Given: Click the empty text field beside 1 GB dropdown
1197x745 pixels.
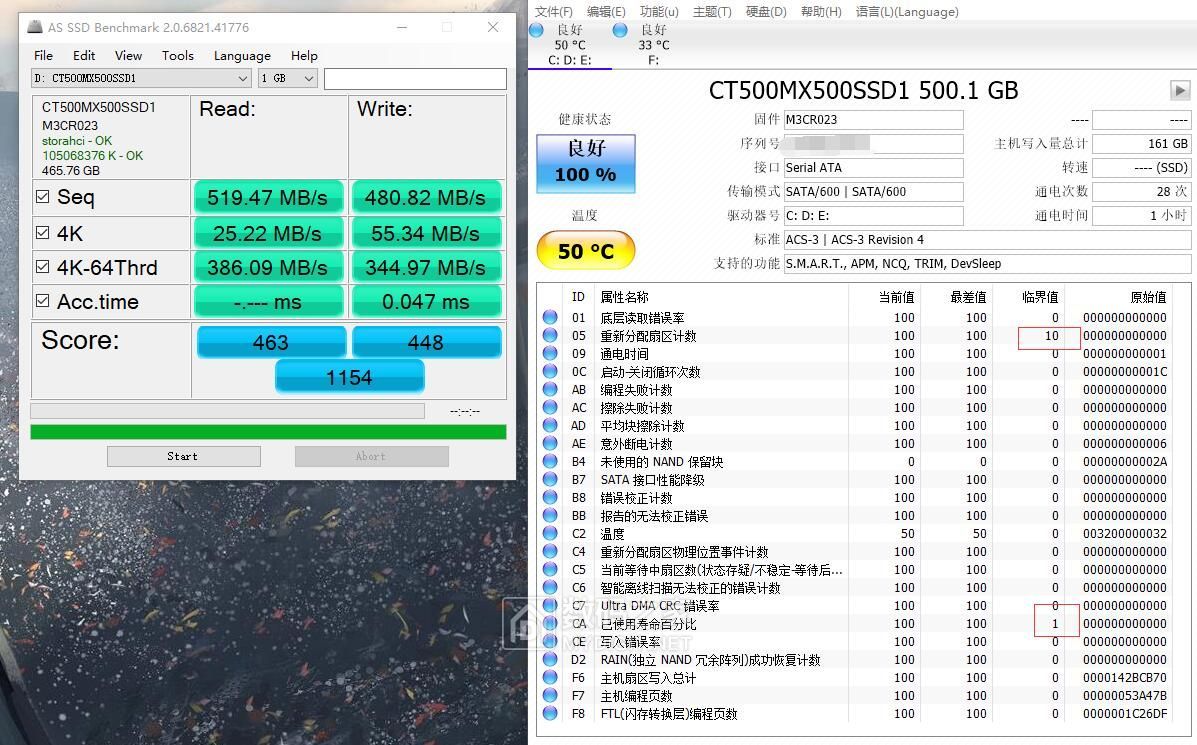Looking at the screenshot, I should pyautogui.click(x=415, y=78).
